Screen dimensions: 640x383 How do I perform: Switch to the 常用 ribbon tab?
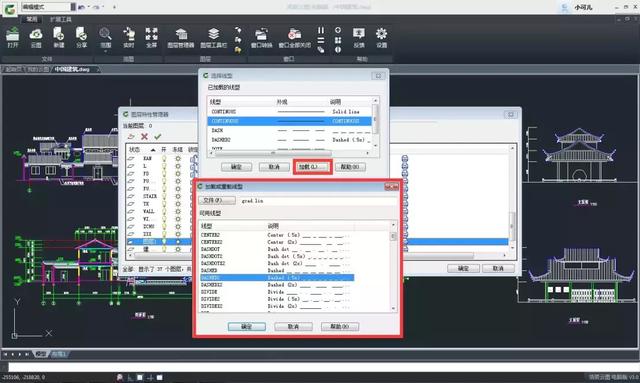click(31, 19)
